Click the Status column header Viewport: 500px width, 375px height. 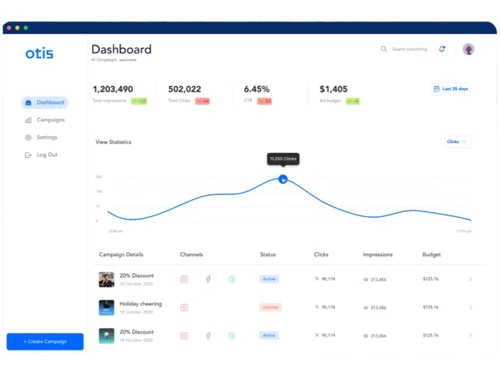(x=268, y=255)
